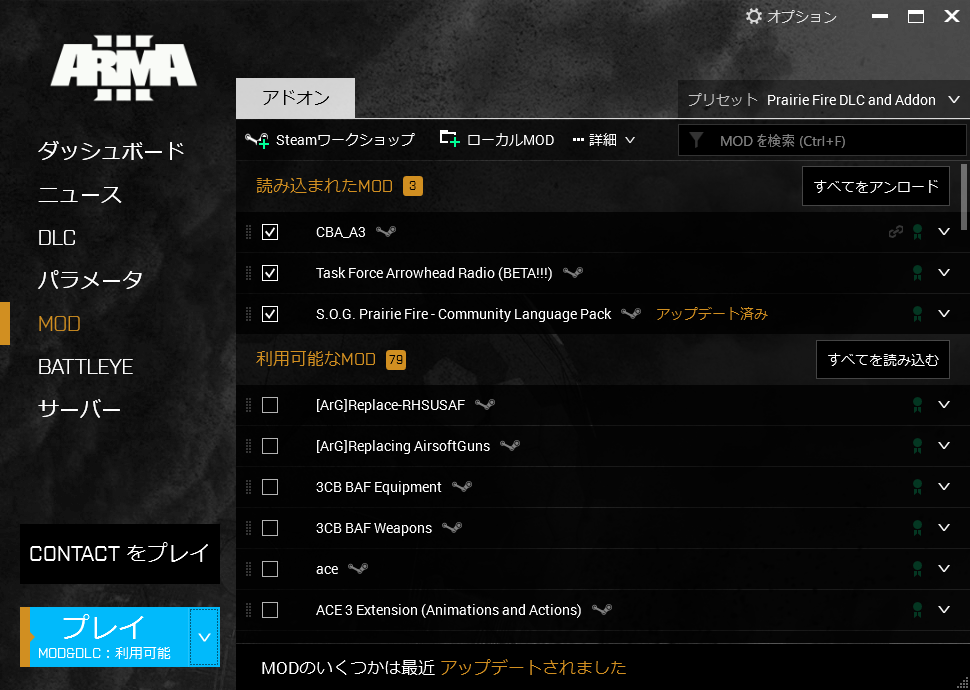The height and width of the screenshot is (690, 970).
Task: Click Steamワークショップ to add mods
Action: [330, 140]
